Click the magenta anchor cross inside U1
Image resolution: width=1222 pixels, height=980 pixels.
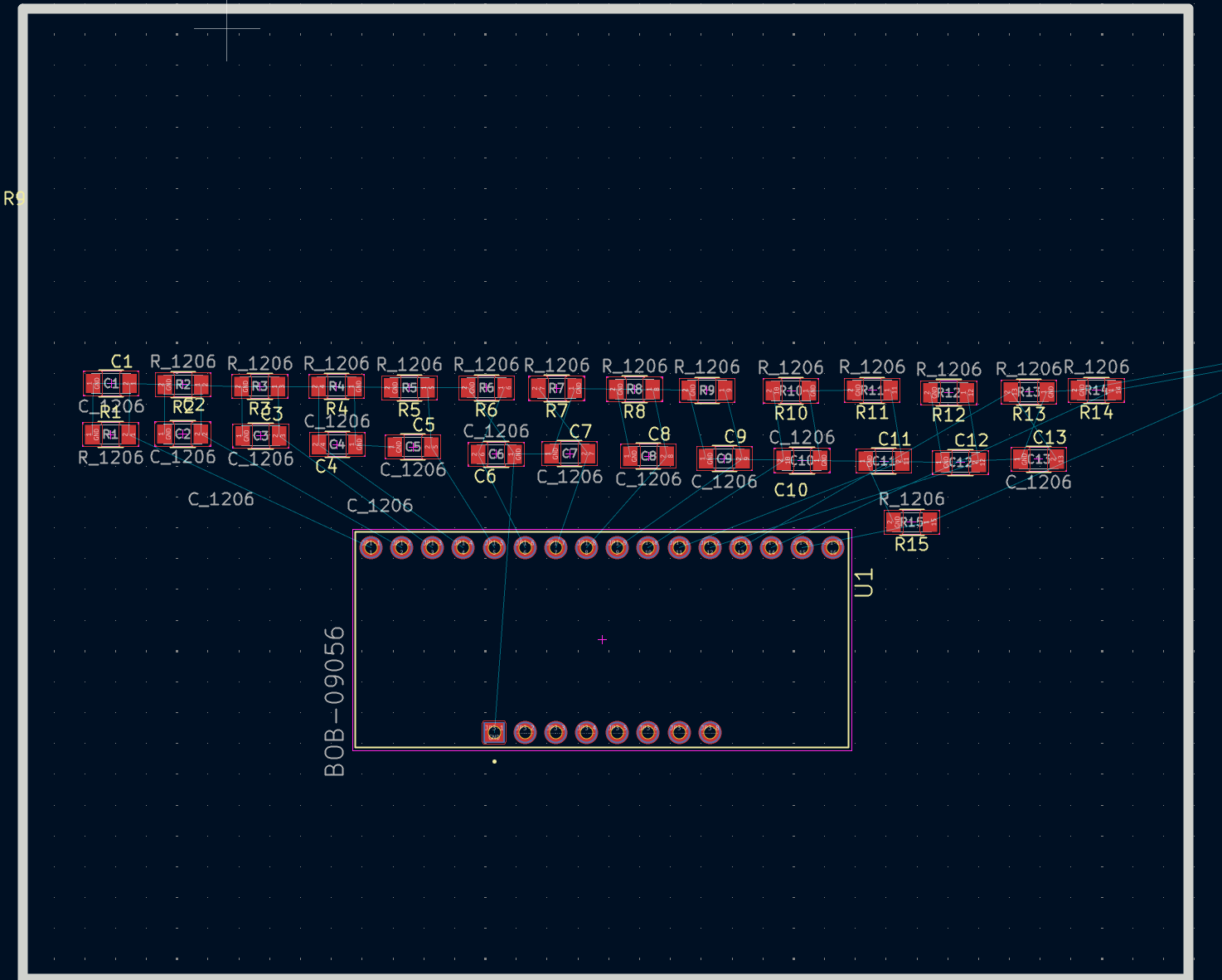click(x=602, y=640)
